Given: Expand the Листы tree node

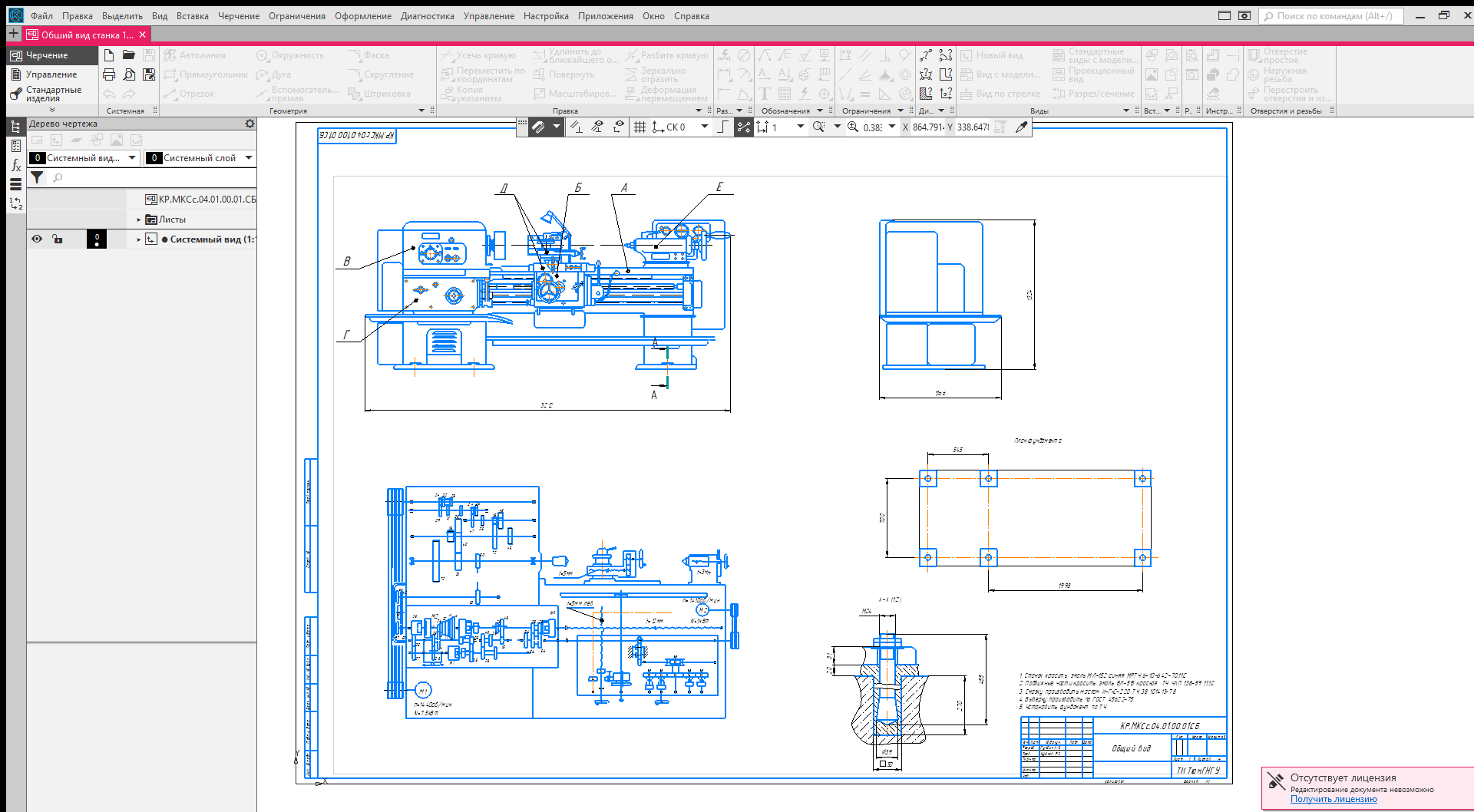Looking at the screenshot, I should (139, 220).
